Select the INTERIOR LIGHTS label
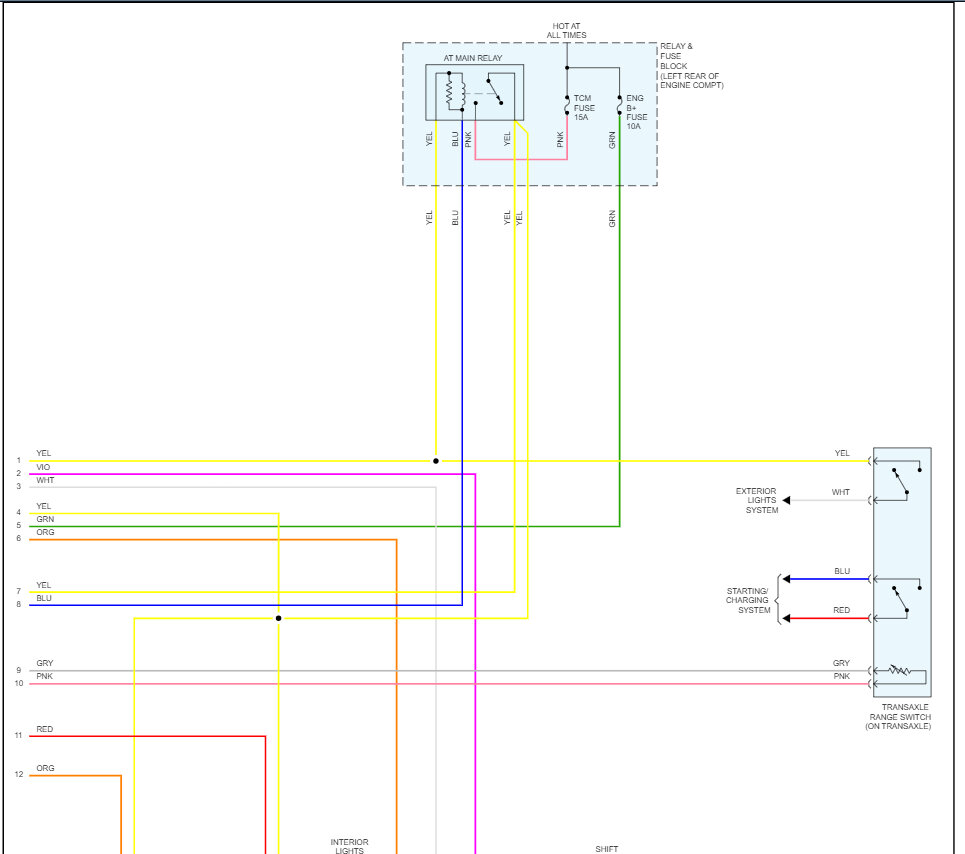The width and height of the screenshot is (965, 854). pos(348,845)
